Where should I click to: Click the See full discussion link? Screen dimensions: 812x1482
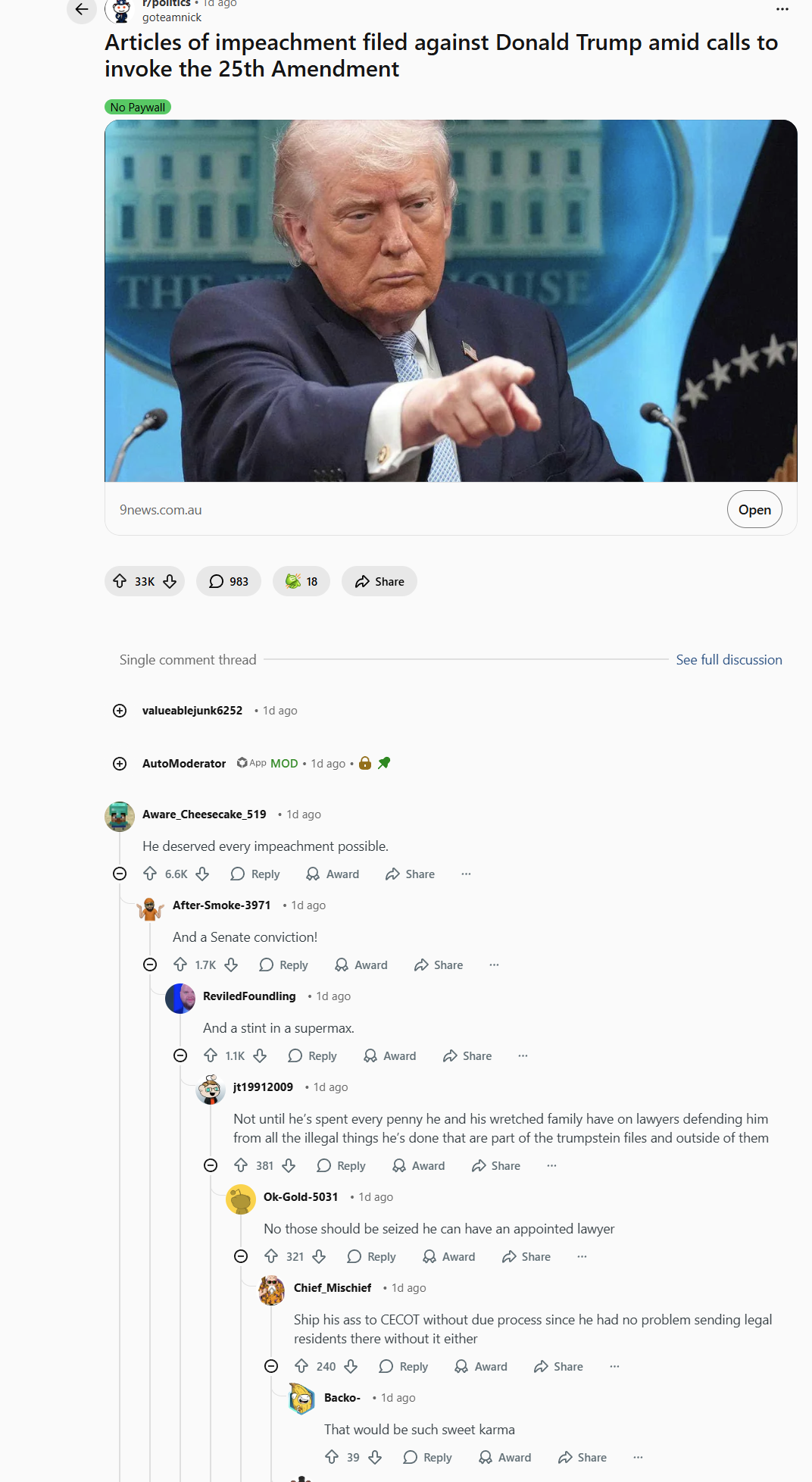coord(729,660)
